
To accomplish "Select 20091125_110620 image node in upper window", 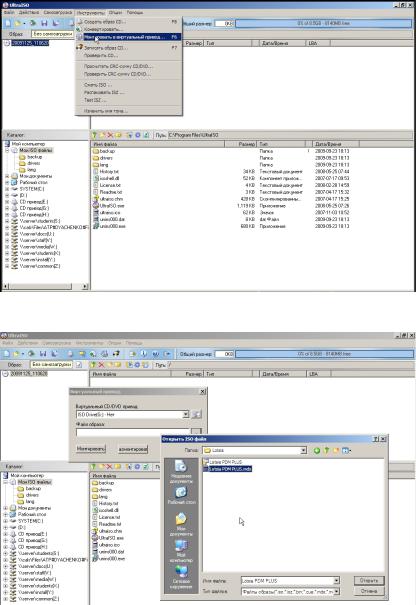I will coord(26,43).
